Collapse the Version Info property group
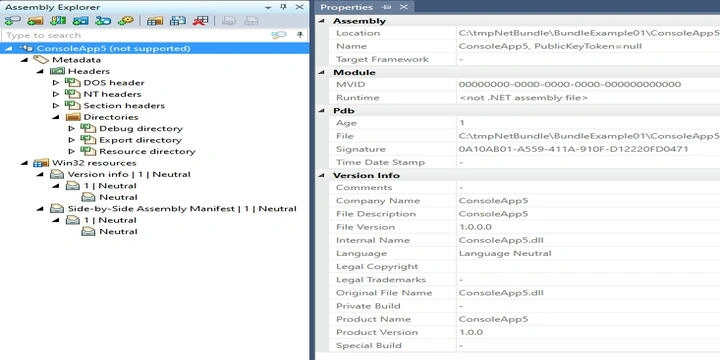The width and height of the screenshot is (720, 360). 322,175
